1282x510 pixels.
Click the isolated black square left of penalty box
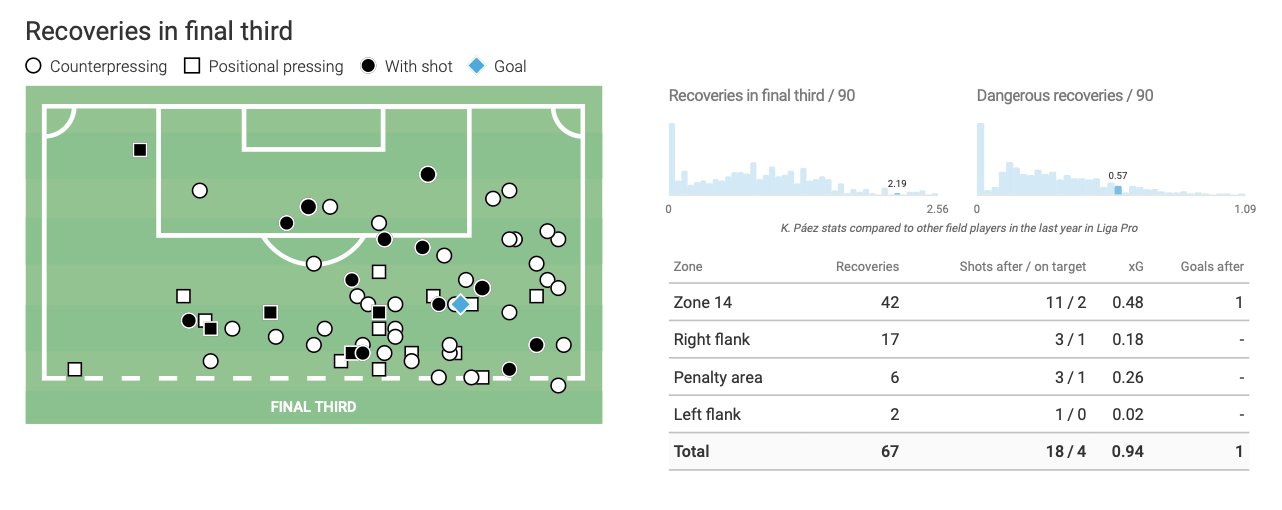click(140, 150)
